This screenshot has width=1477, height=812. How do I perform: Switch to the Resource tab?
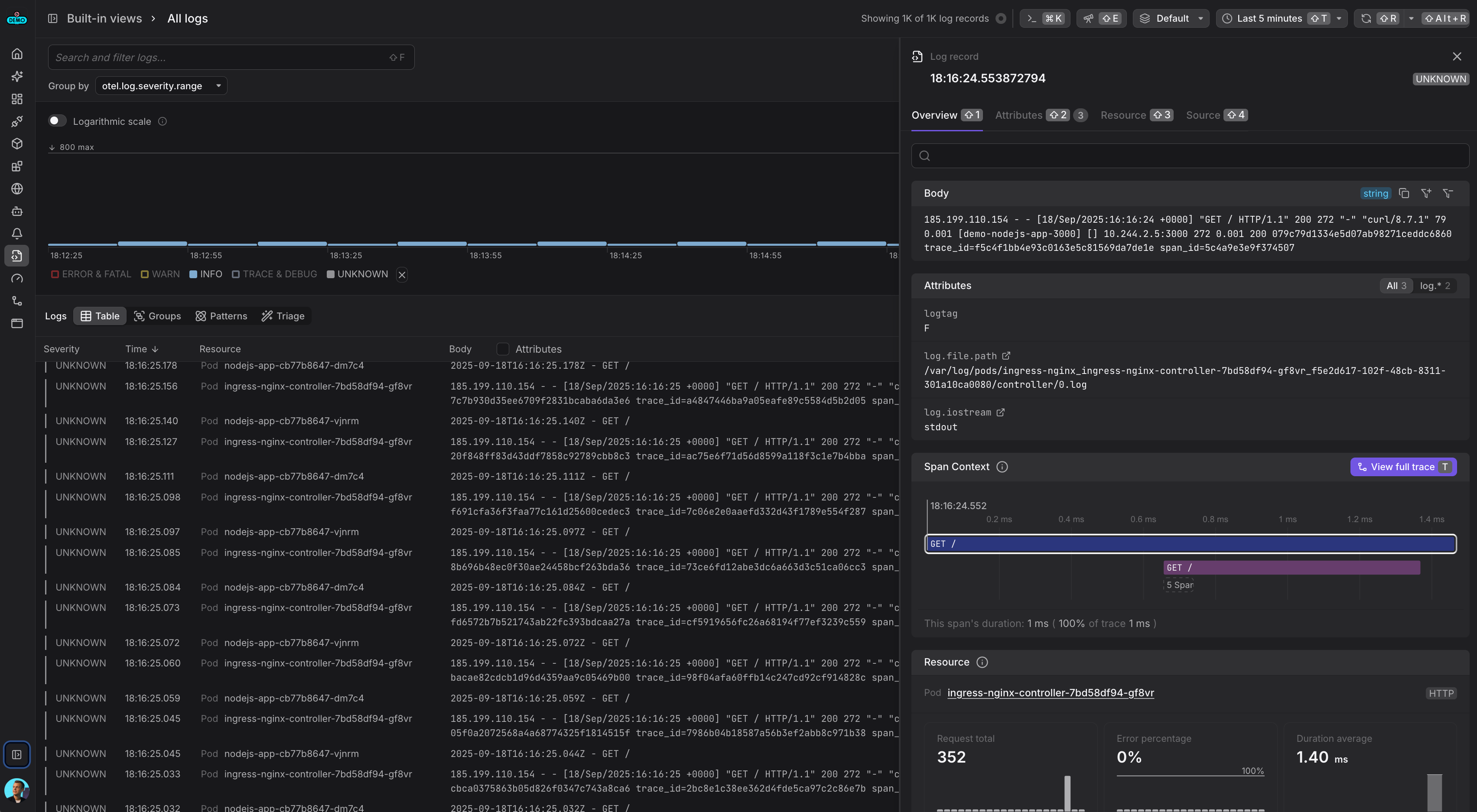coord(1136,115)
